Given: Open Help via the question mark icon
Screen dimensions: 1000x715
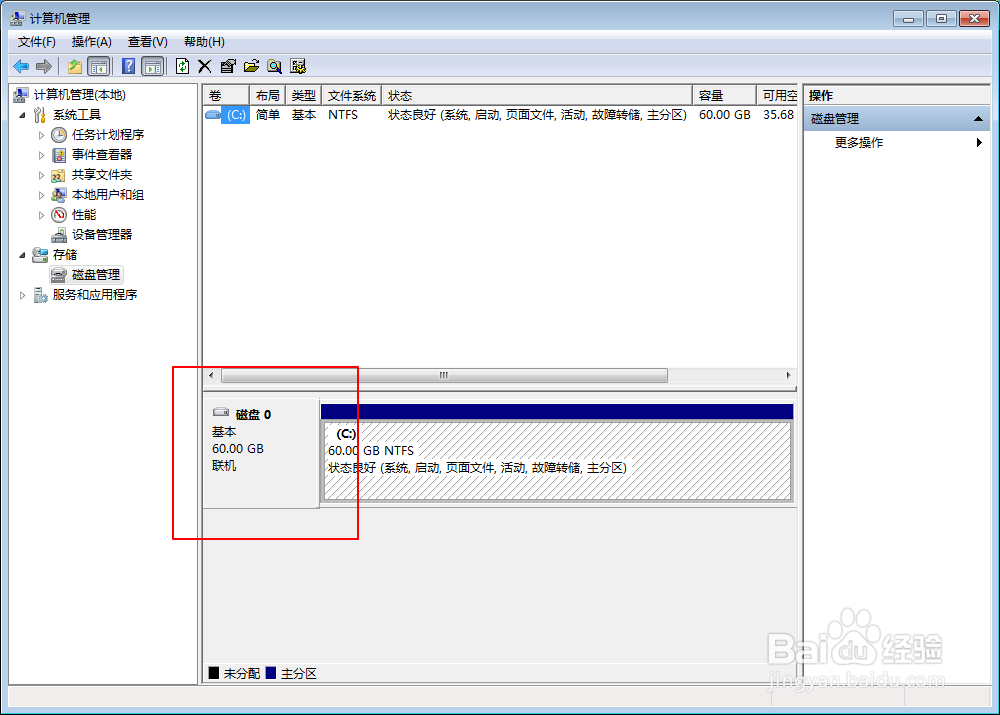Looking at the screenshot, I should click(128, 66).
